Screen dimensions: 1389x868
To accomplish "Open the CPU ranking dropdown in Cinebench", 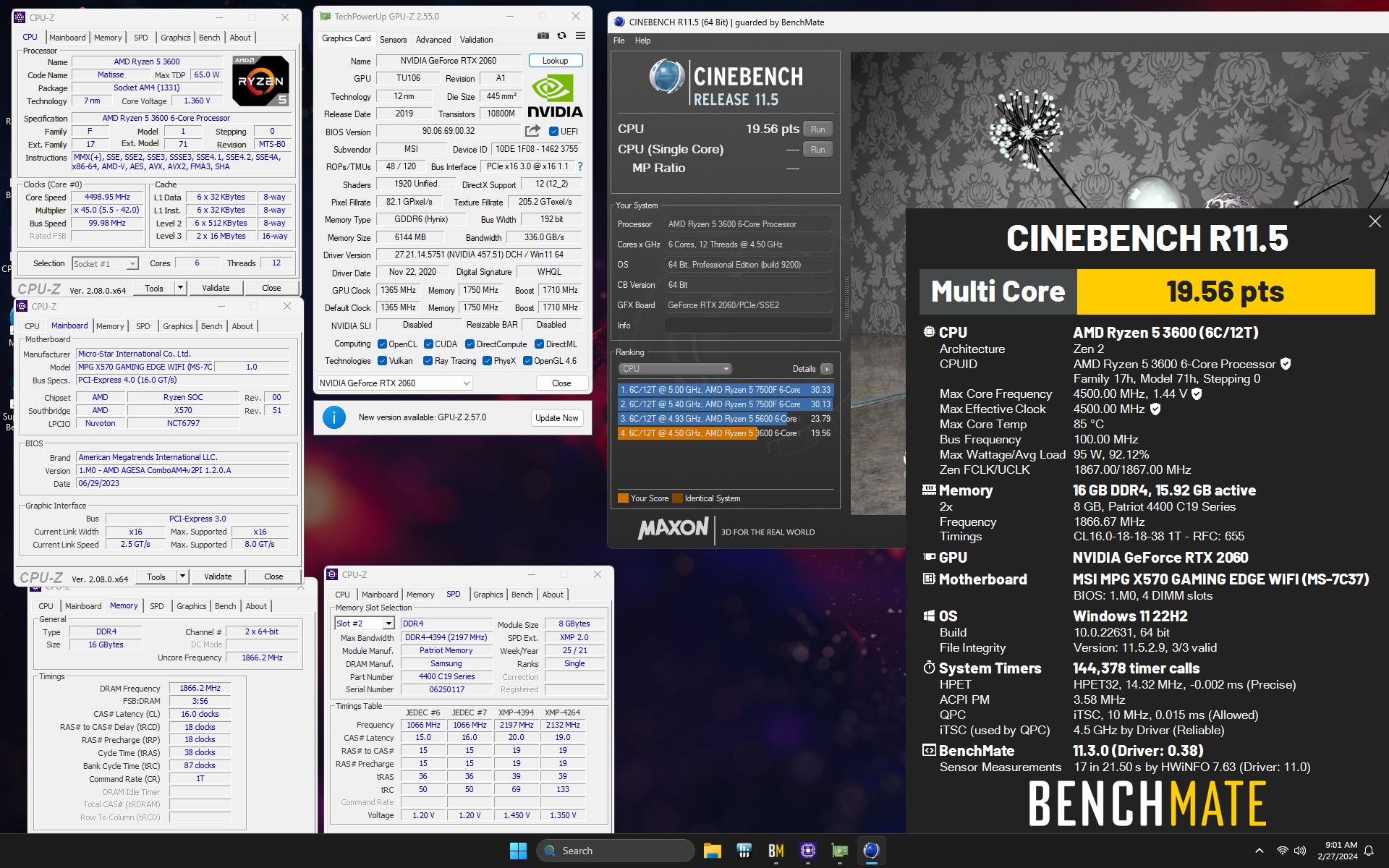I will click(x=675, y=369).
